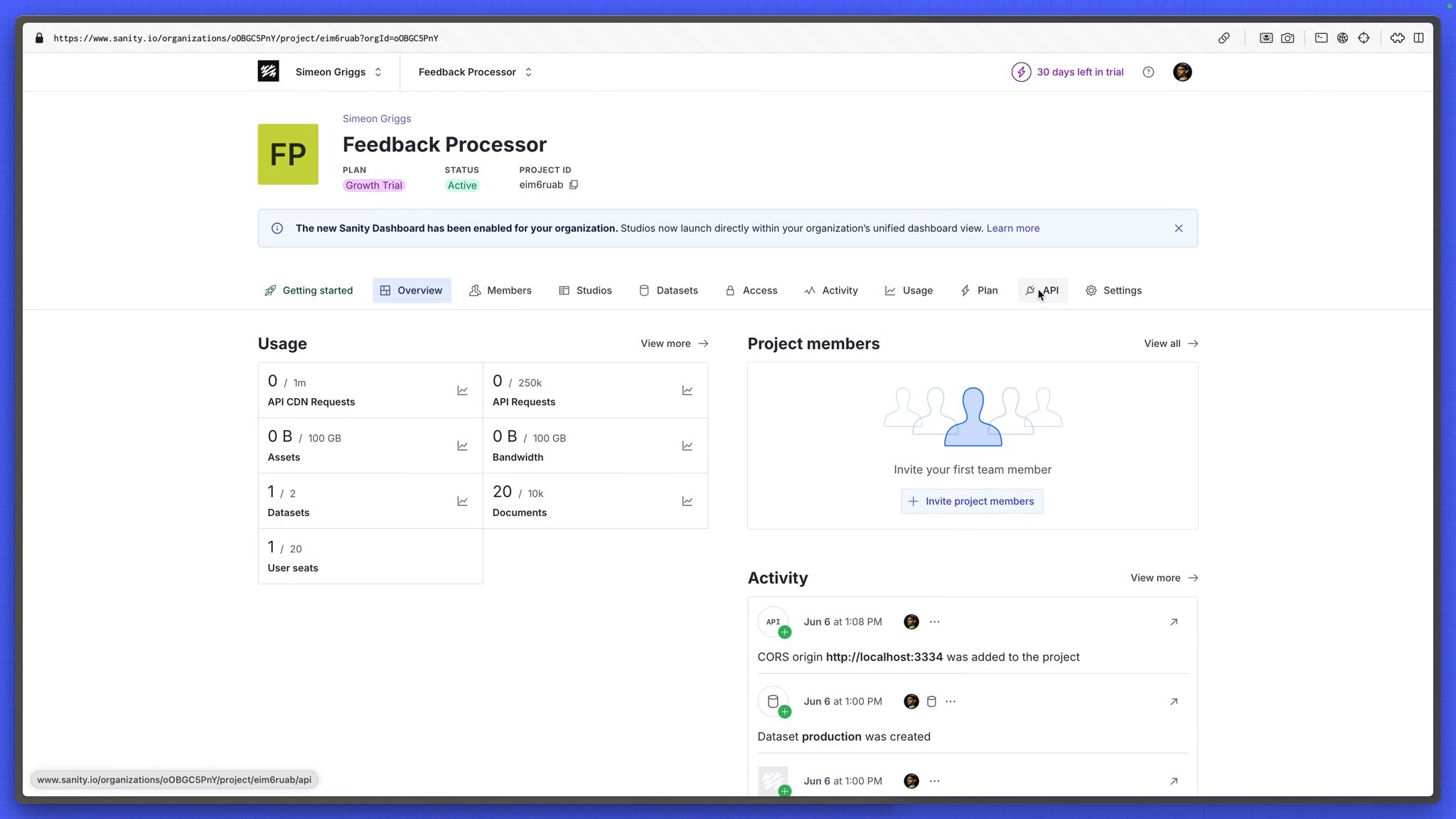Dismiss the Sanity Dashboard info banner
Viewport: 1456px width, 819px height.
(x=1179, y=228)
